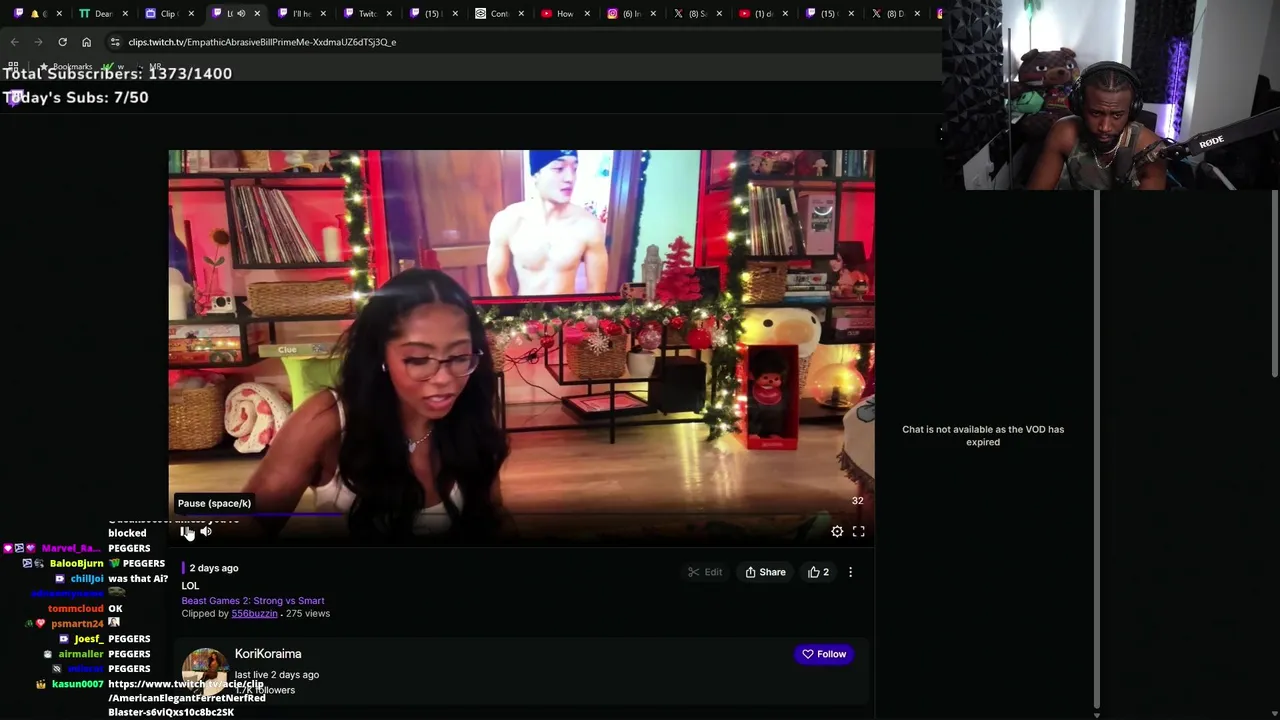Open the Bookmarks folder in bookmarks bar
This screenshot has width=1280, height=720.
(x=66, y=66)
